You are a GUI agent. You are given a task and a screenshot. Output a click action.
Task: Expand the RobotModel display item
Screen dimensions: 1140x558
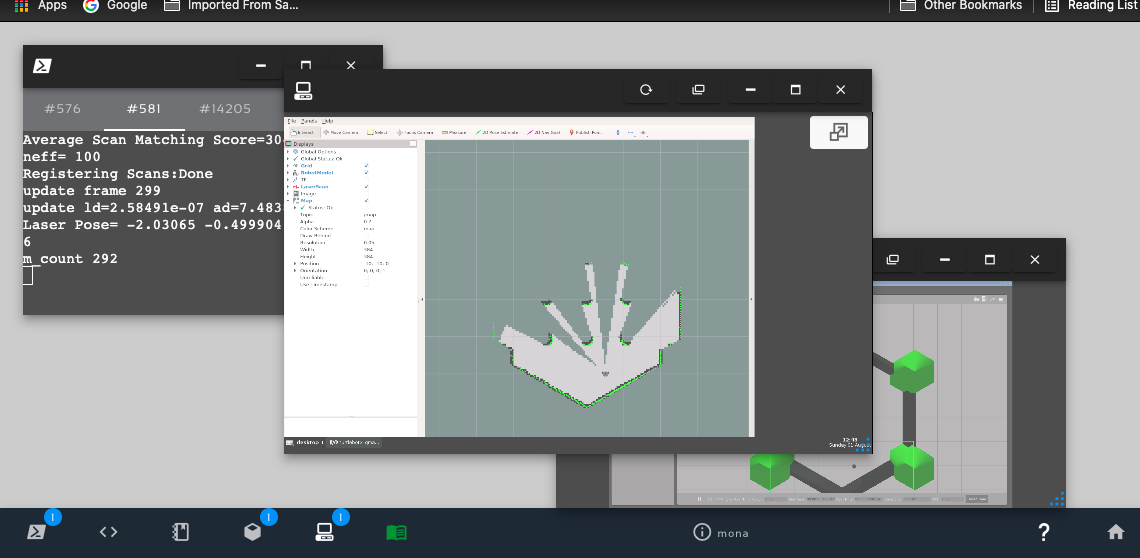(288, 172)
